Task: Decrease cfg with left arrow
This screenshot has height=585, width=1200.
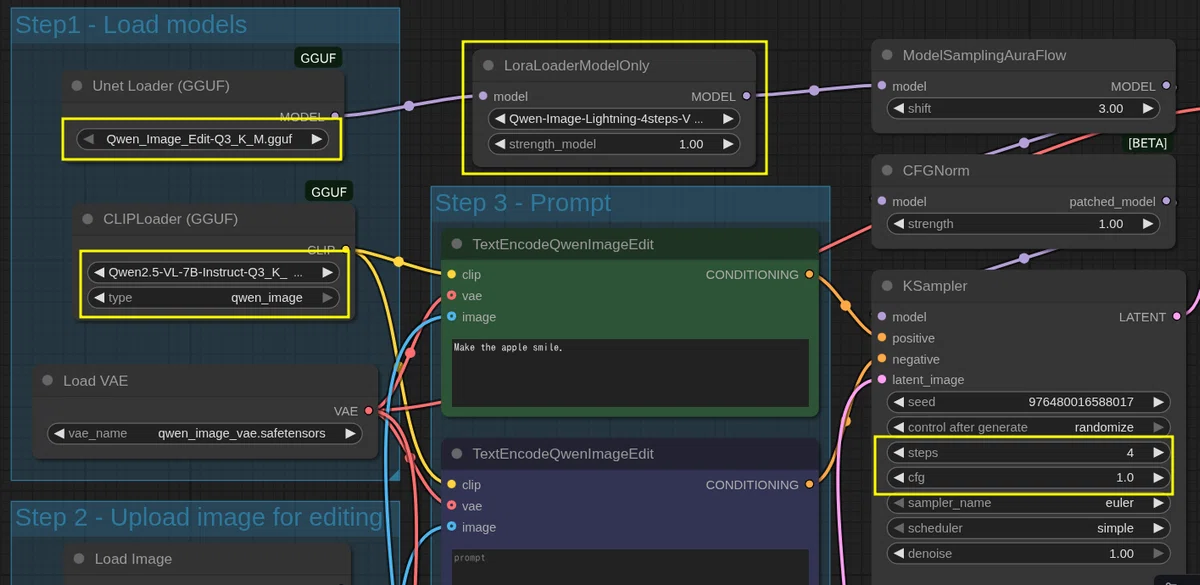Action: [897, 478]
